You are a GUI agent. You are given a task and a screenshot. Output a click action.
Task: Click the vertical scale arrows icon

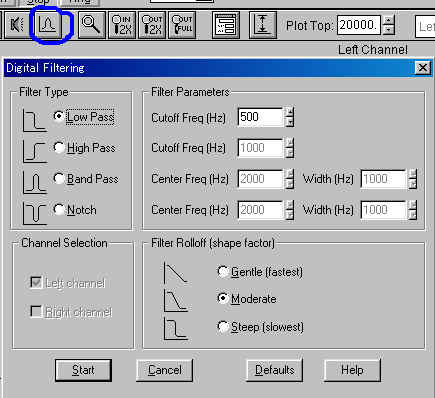click(x=263, y=25)
